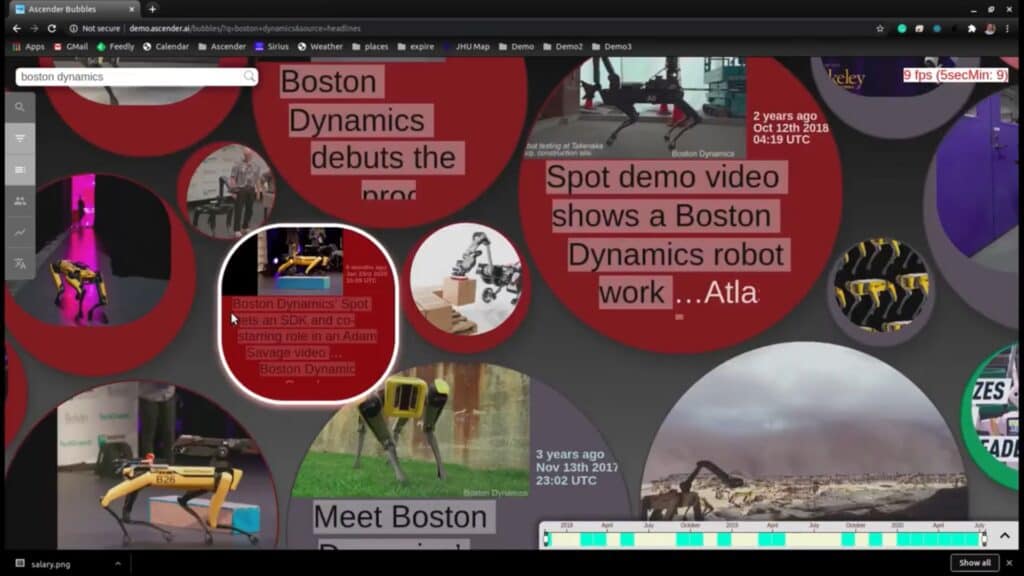
Task: Click the 9 fps counter label
Action: (955, 75)
